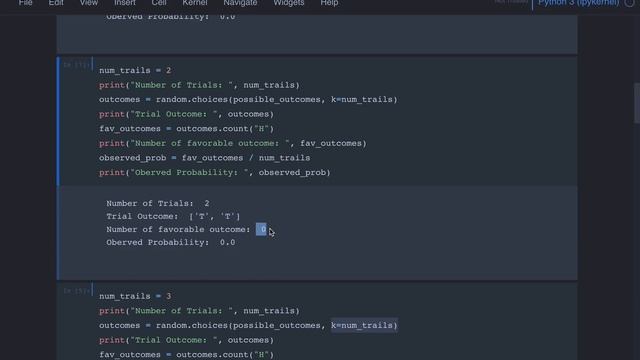Open the Cell menu
Viewport: 640px width, 360px height.
pyautogui.click(x=159, y=3)
